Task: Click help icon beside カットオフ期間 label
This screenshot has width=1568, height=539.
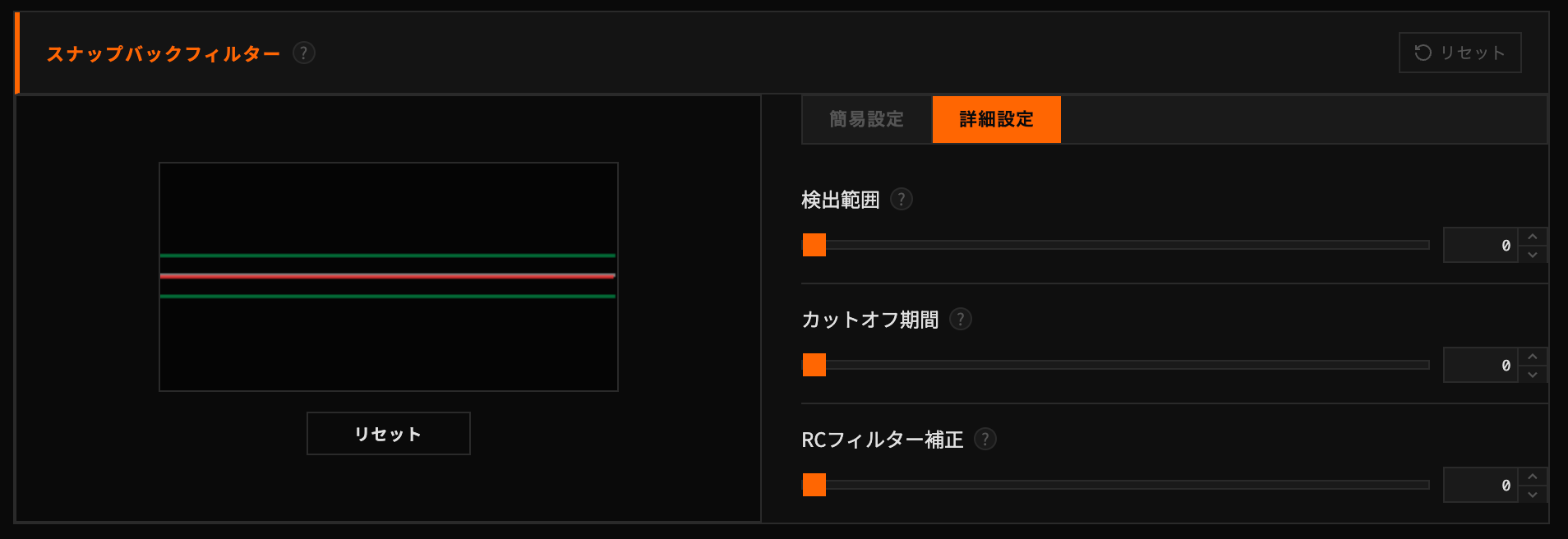Action: (x=961, y=319)
